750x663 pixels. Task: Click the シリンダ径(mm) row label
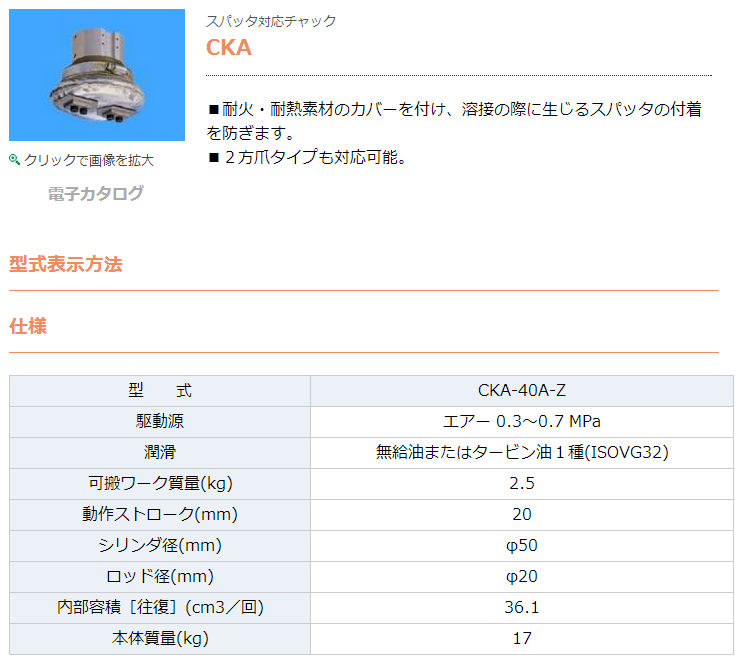(160, 545)
